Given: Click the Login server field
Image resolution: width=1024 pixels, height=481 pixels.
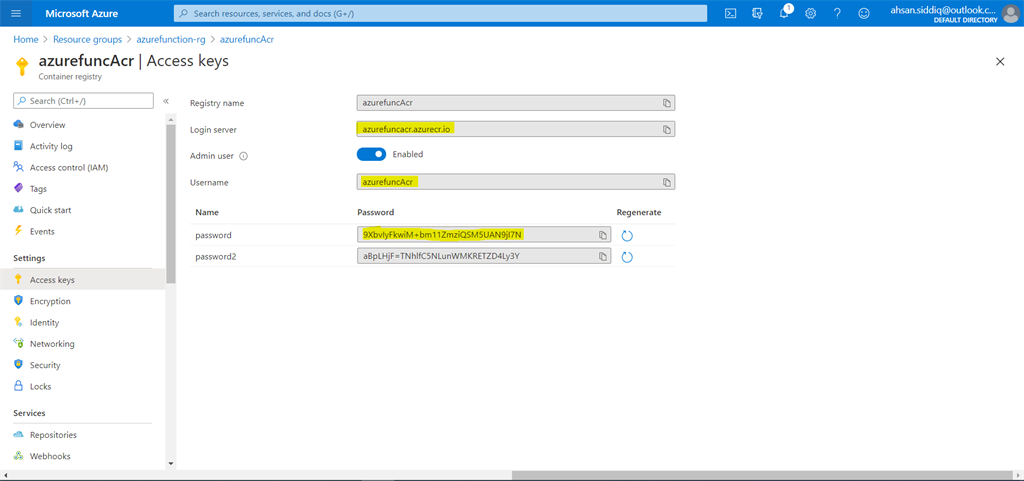Looking at the screenshot, I should coord(515,129).
